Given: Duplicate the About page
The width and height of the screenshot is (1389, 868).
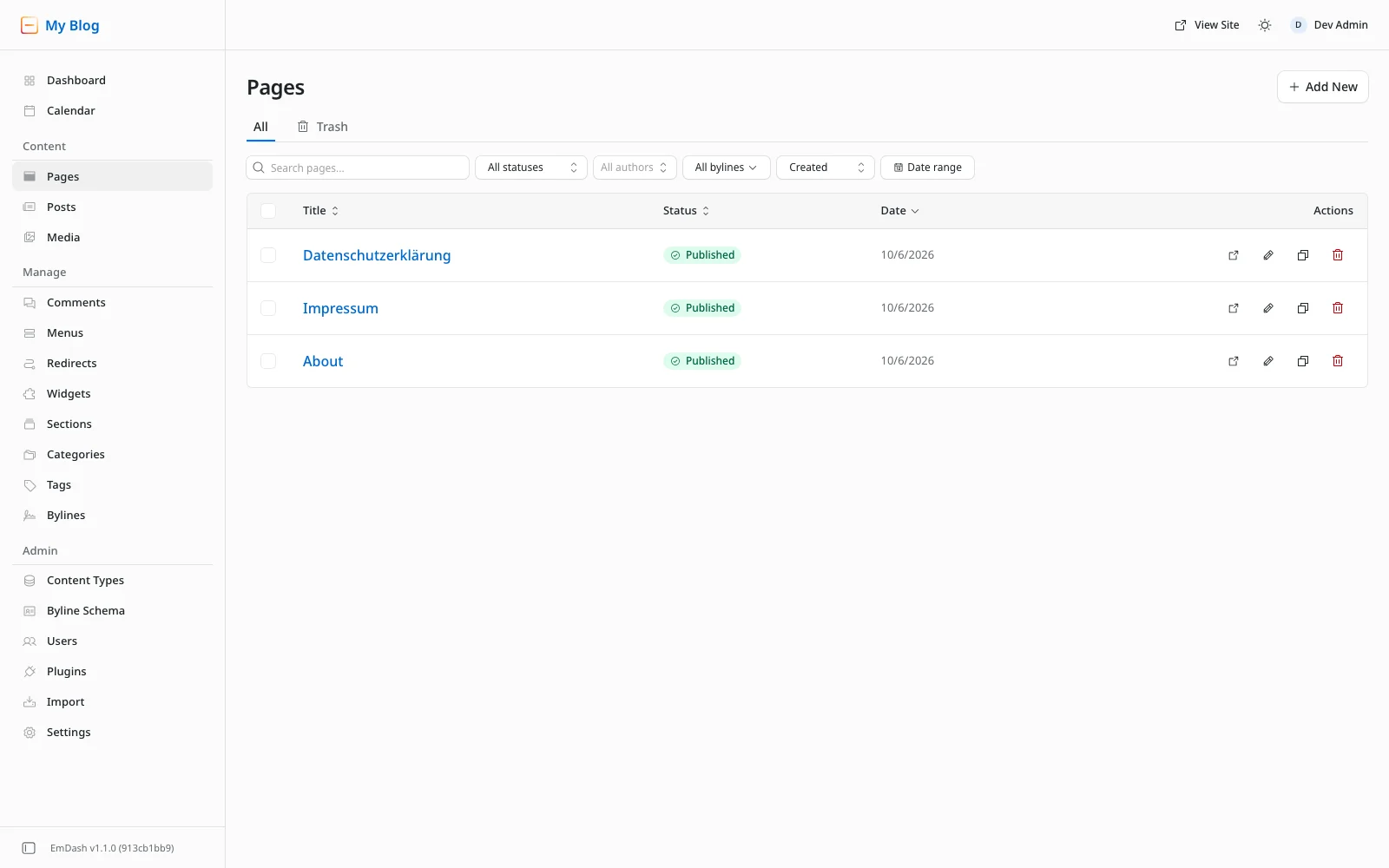Looking at the screenshot, I should coord(1303,361).
